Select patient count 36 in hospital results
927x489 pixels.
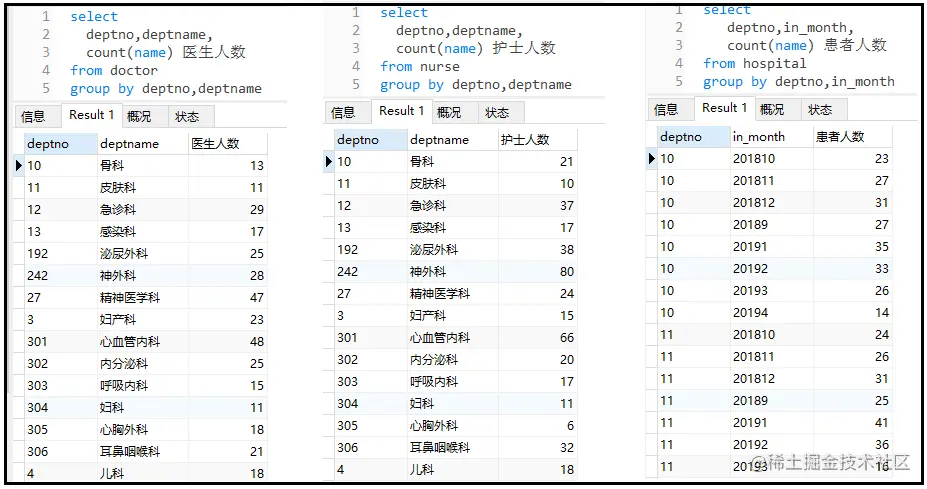pyautogui.click(x=852, y=445)
